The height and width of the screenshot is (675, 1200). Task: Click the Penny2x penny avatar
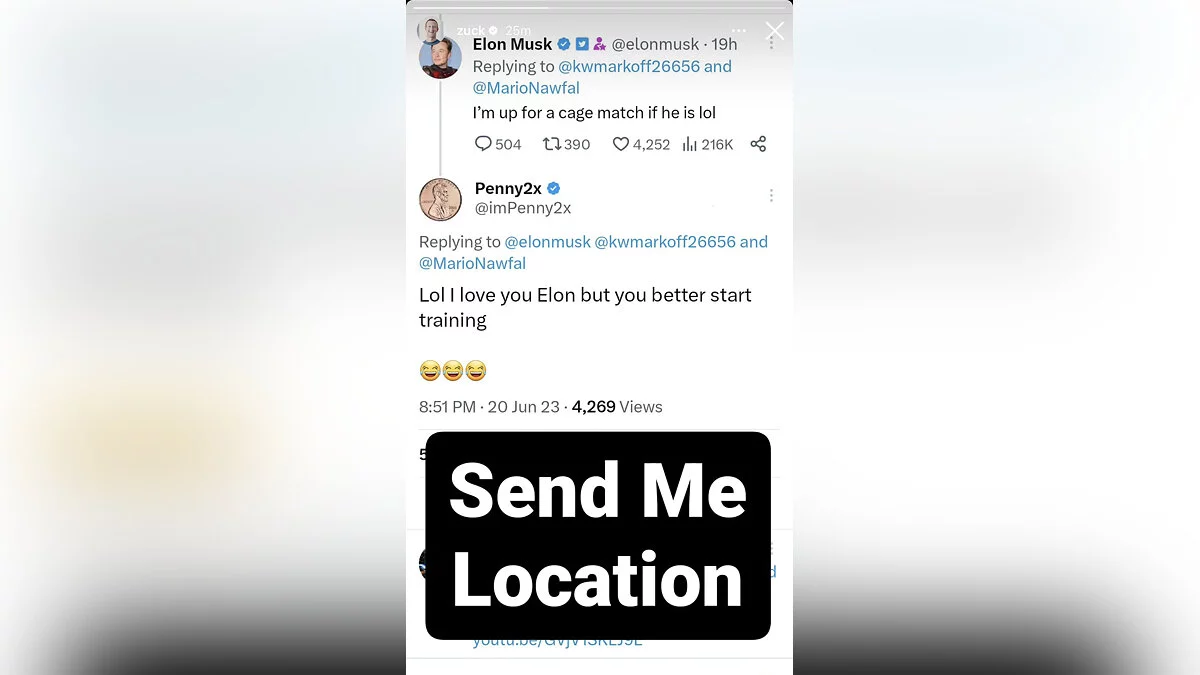point(440,199)
